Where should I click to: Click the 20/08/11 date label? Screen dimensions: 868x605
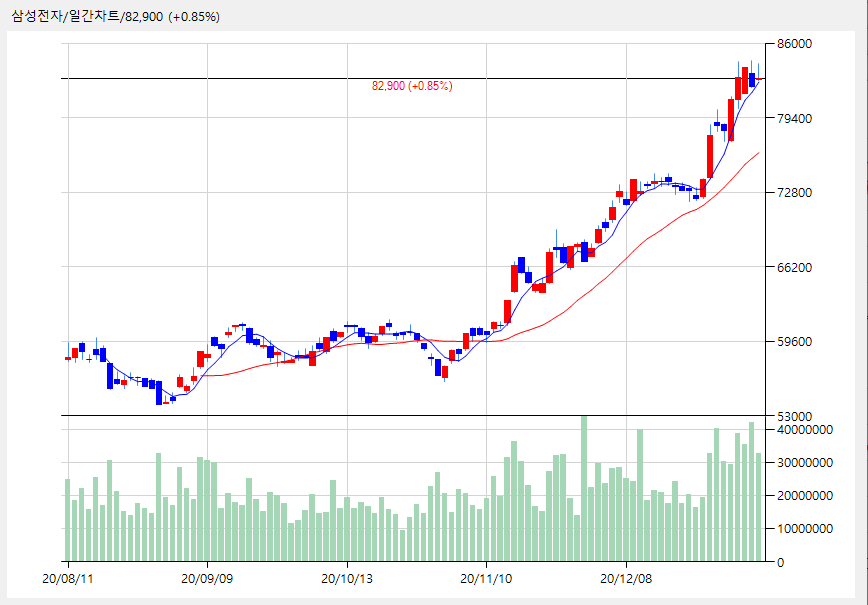coord(68,579)
